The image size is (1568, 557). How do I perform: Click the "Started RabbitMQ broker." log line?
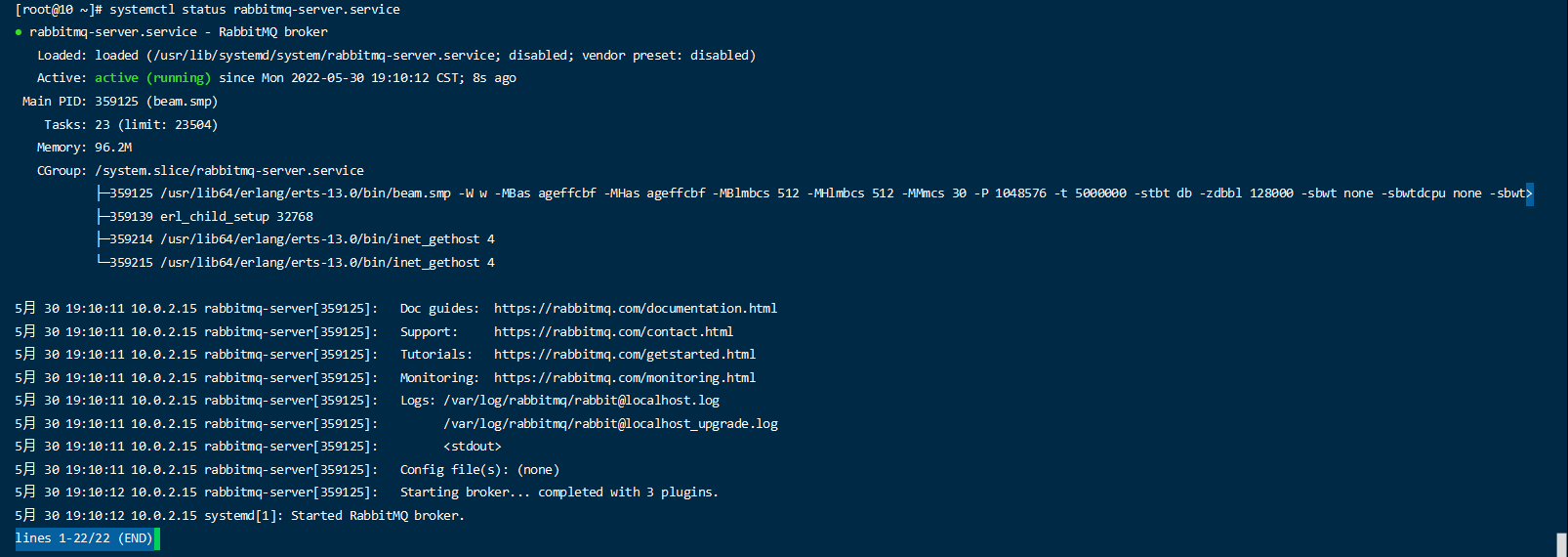(377, 516)
